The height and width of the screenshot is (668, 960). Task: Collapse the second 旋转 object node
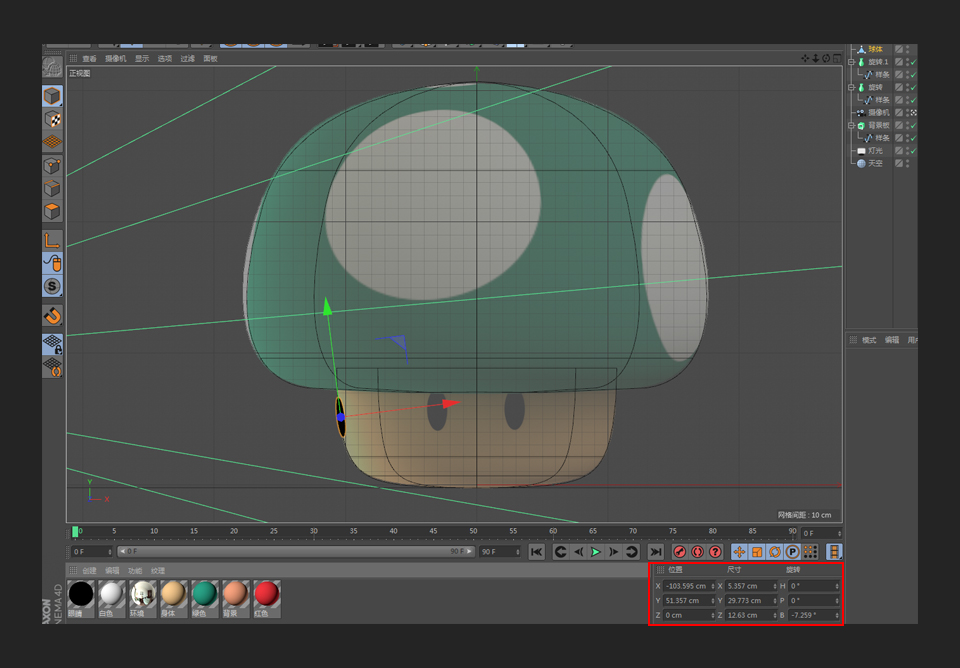pyautogui.click(x=851, y=87)
